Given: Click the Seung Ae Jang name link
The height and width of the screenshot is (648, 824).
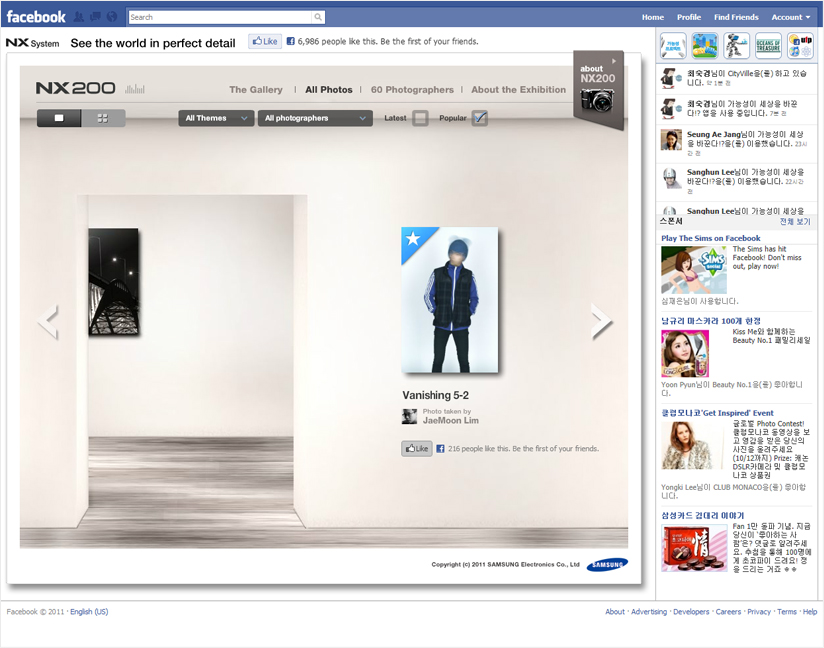Looking at the screenshot, I should click(x=714, y=135).
